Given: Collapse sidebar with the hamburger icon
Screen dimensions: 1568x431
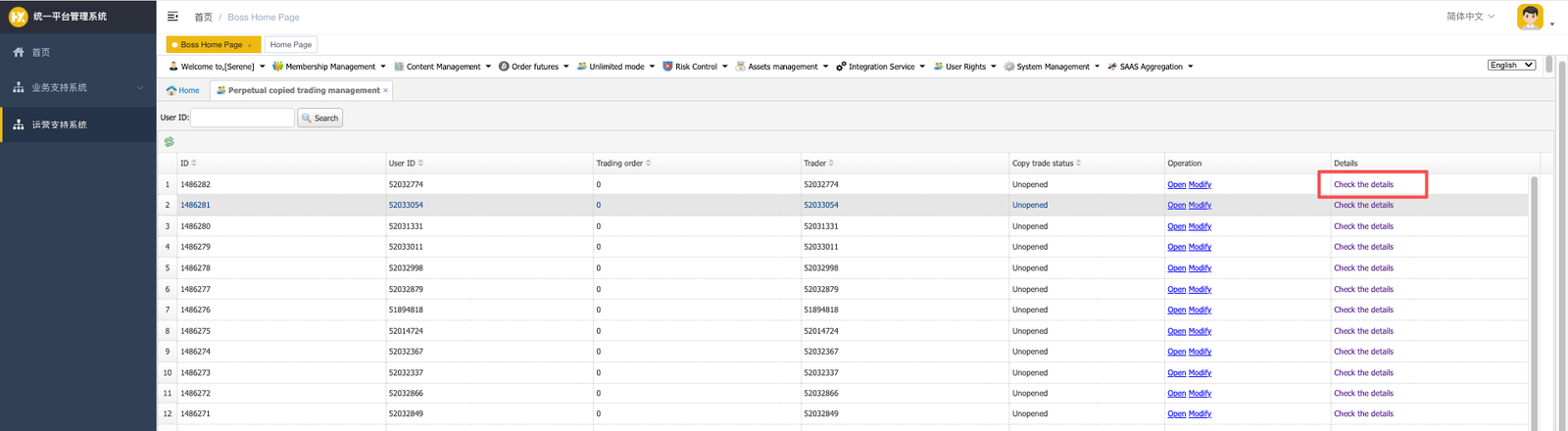Looking at the screenshot, I should click(172, 17).
